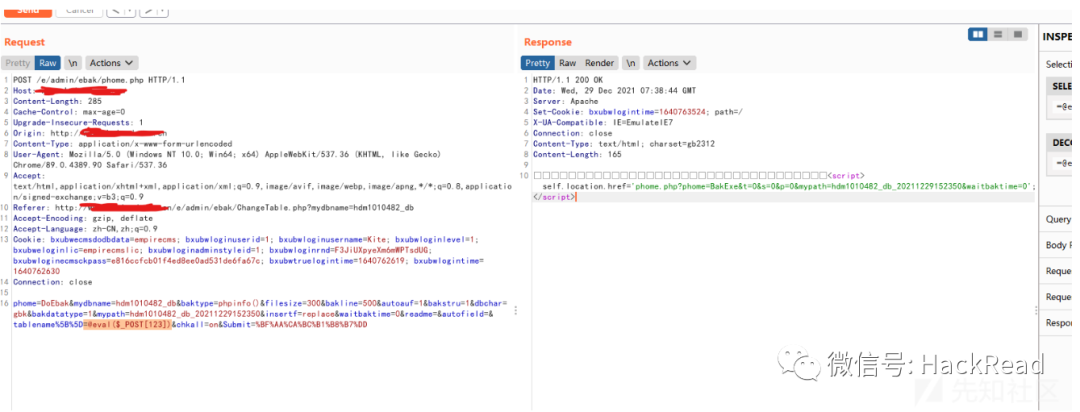Screen dimensions: 1080x412
Task: Click the request Connection: close line 14
Action: click(52, 282)
